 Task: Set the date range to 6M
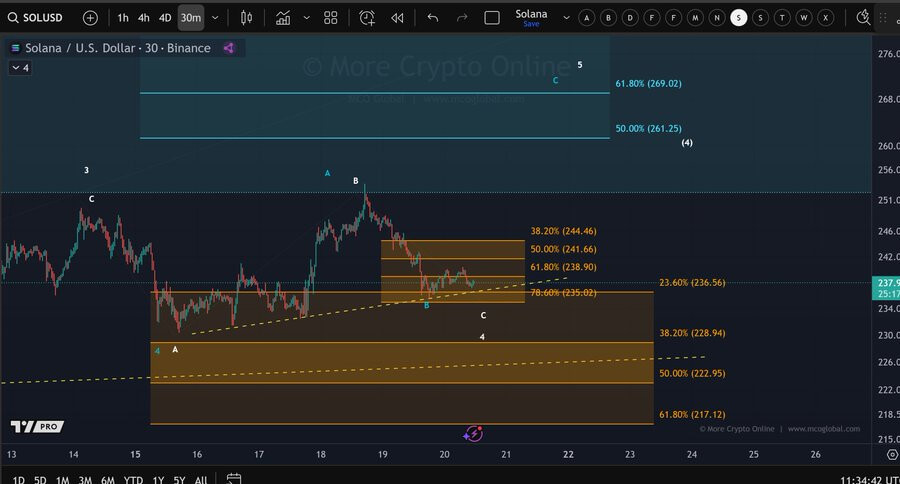(108, 479)
